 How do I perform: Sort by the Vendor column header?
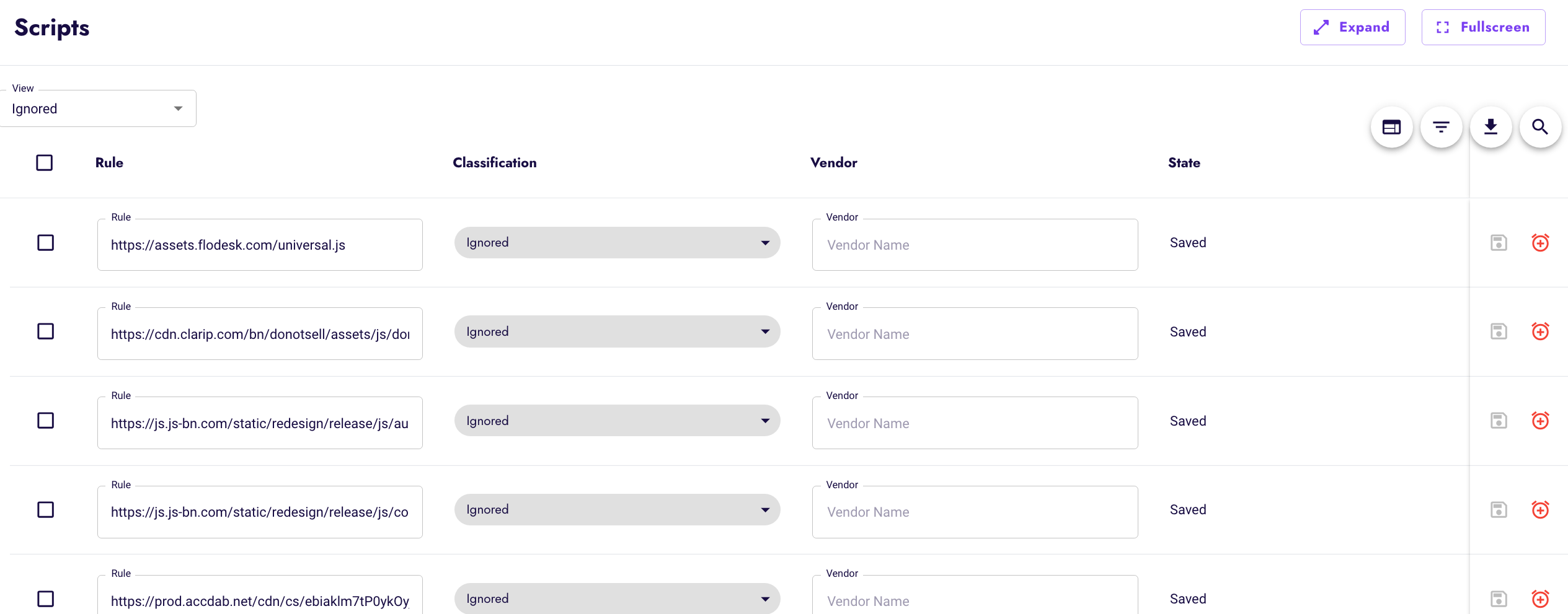point(833,163)
